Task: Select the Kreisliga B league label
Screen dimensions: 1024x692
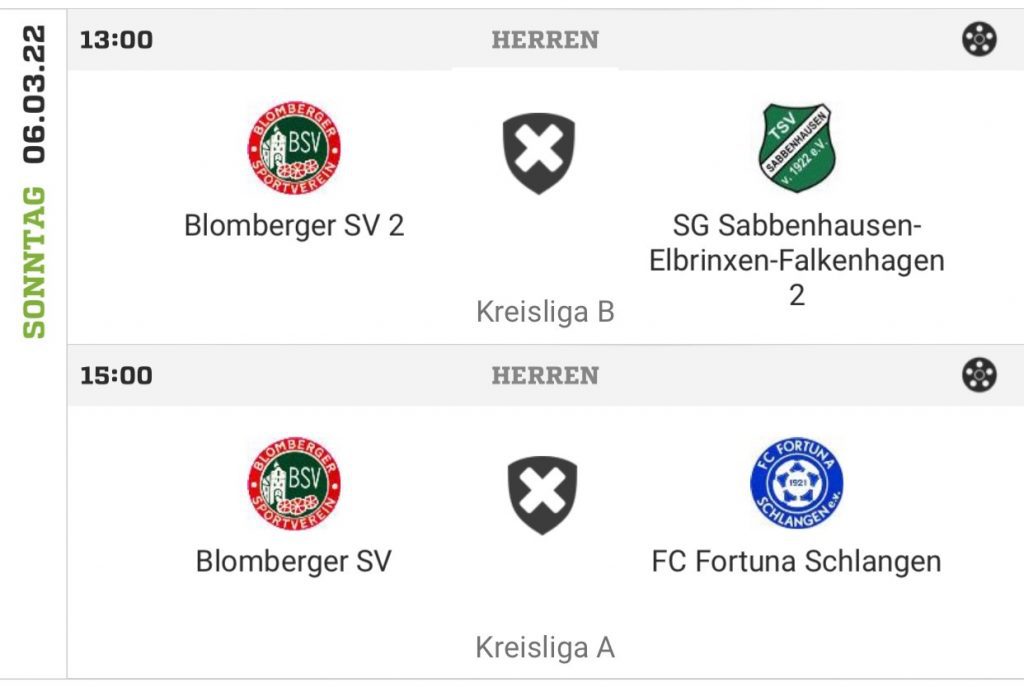Action: point(545,311)
